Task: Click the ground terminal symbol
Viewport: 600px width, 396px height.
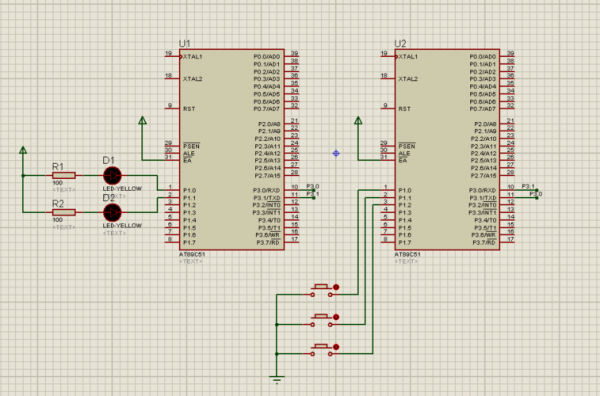Action: 277,379
